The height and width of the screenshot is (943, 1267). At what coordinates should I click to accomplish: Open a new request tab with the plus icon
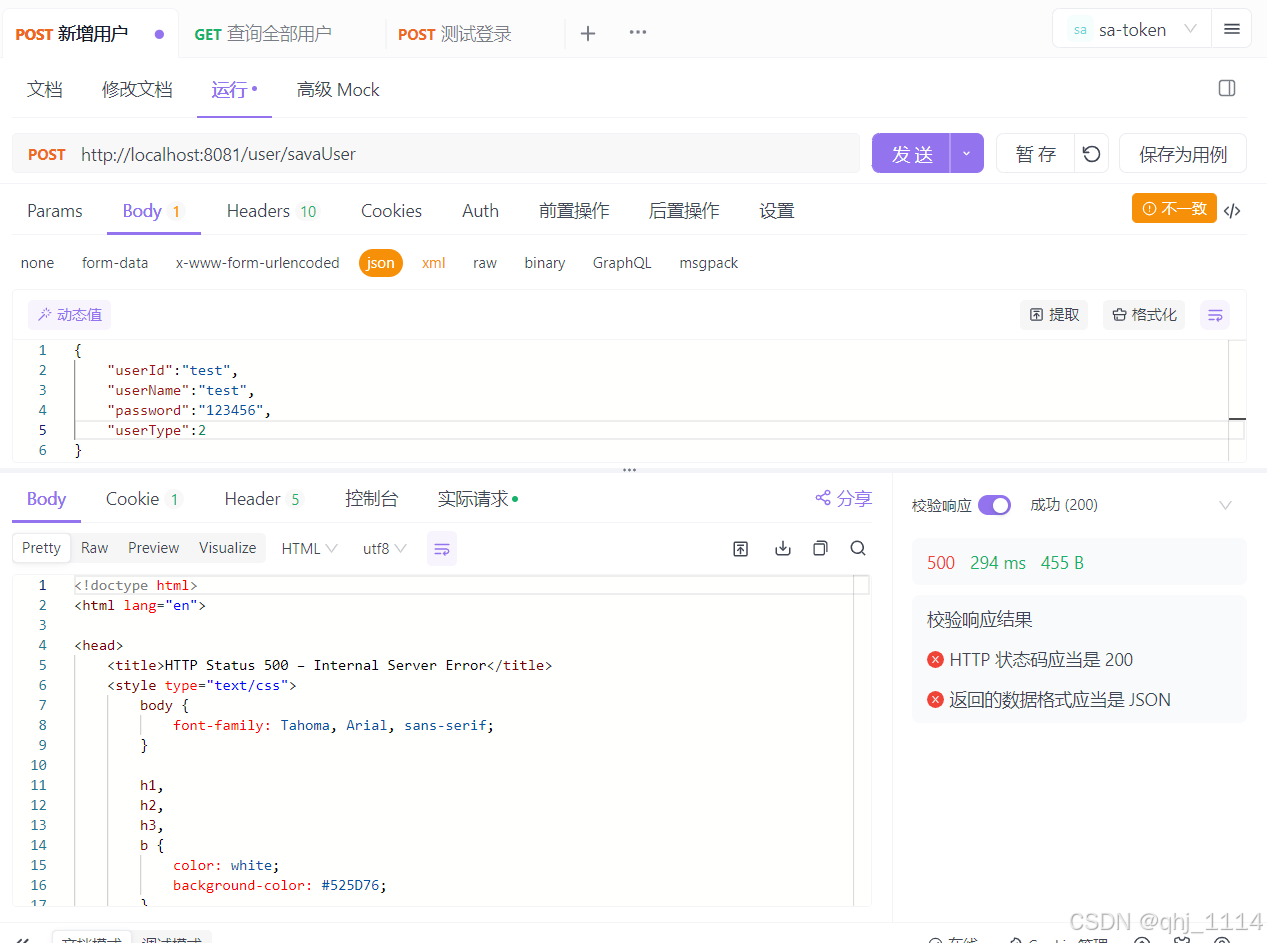(x=588, y=33)
